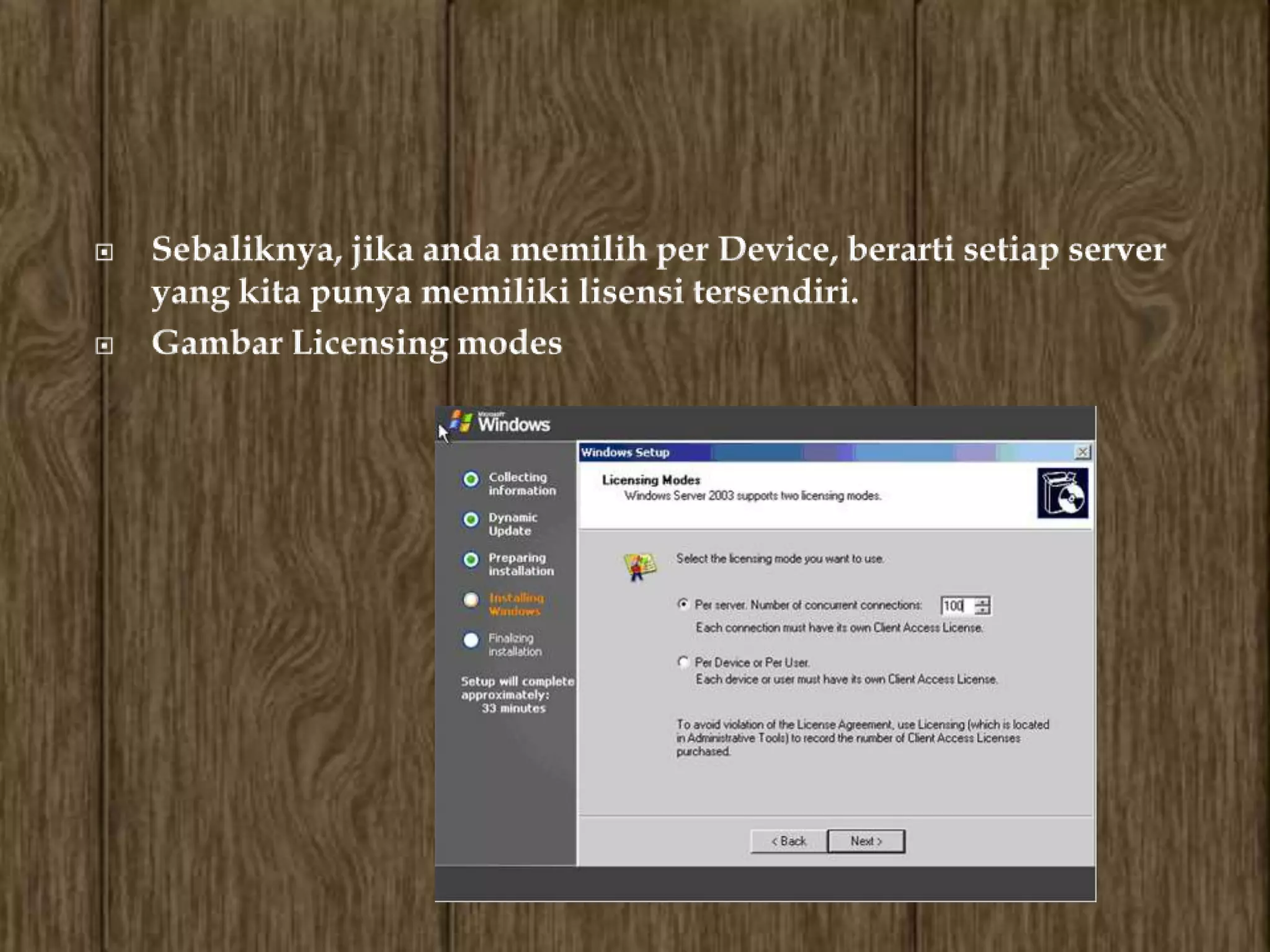Decrease concurrent connections with down arrow
This screenshot has height=952, width=1270.
pos(982,610)
